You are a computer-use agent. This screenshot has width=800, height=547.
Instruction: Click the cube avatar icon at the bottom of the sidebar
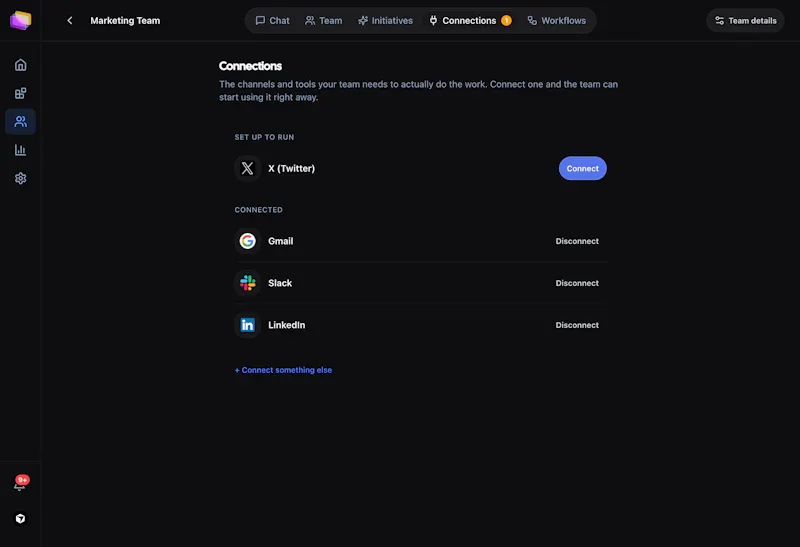pyautogui.click(x=20, y=518)
